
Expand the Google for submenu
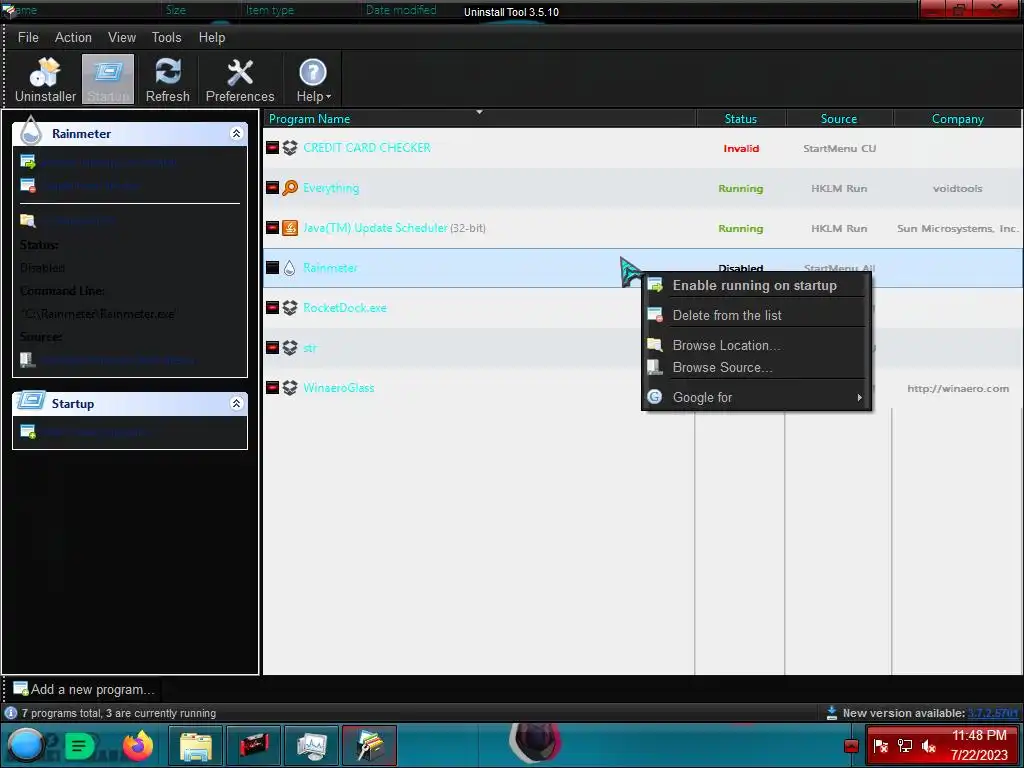pyautogui.click(x=756, y=397)
